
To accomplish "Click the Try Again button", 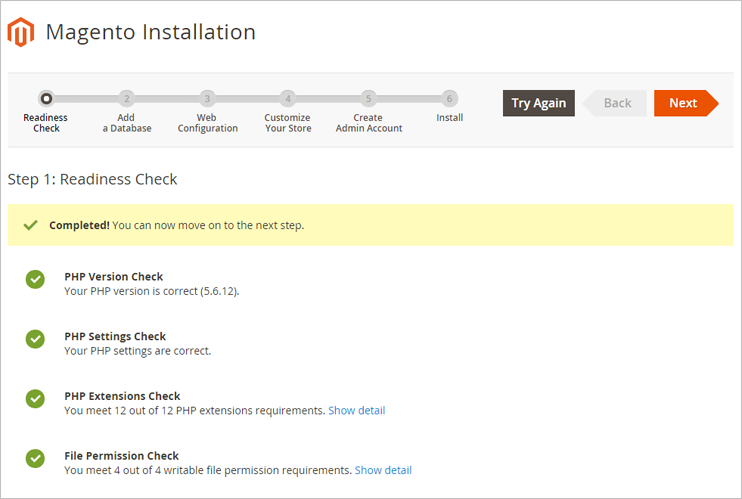I will pos(539,103).
